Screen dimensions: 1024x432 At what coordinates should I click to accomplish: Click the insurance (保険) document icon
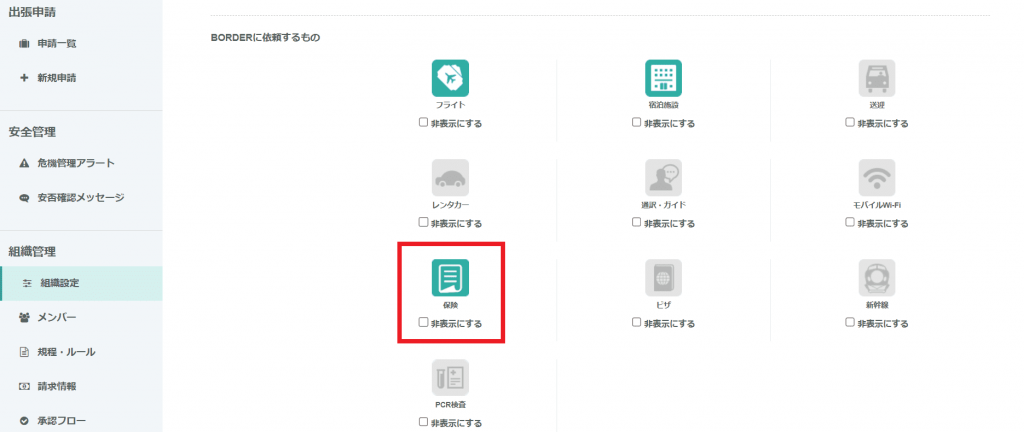coord(450,277)
